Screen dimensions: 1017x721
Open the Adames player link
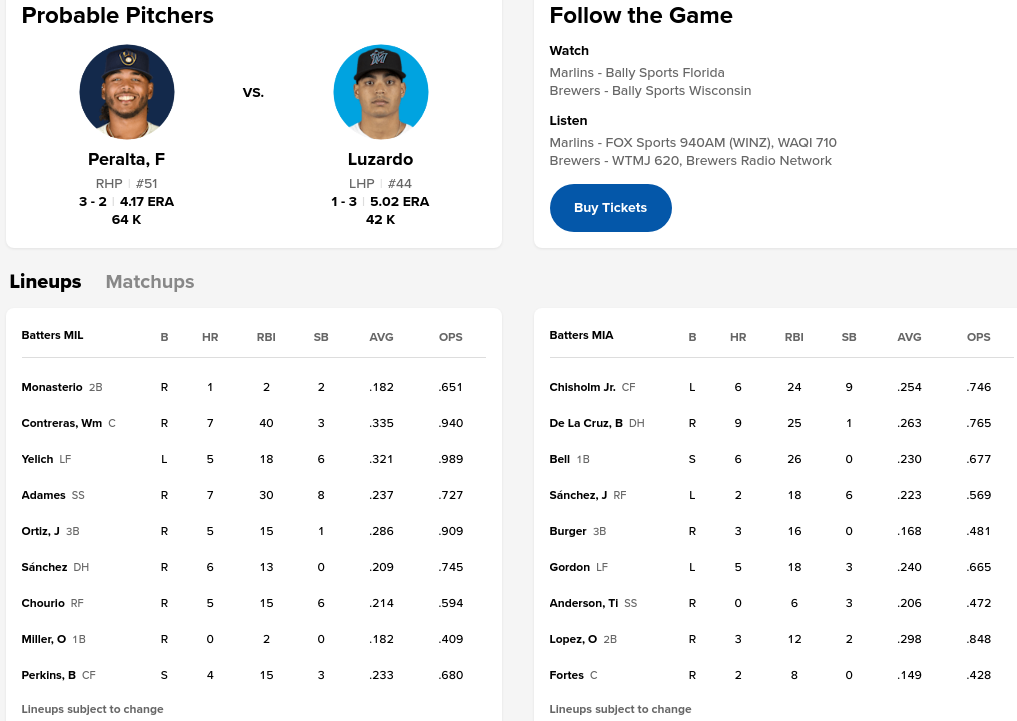[44, 495]
